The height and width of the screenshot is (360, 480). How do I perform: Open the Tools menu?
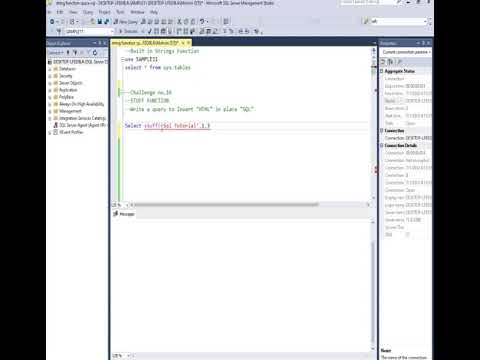(x=120, y=12)
